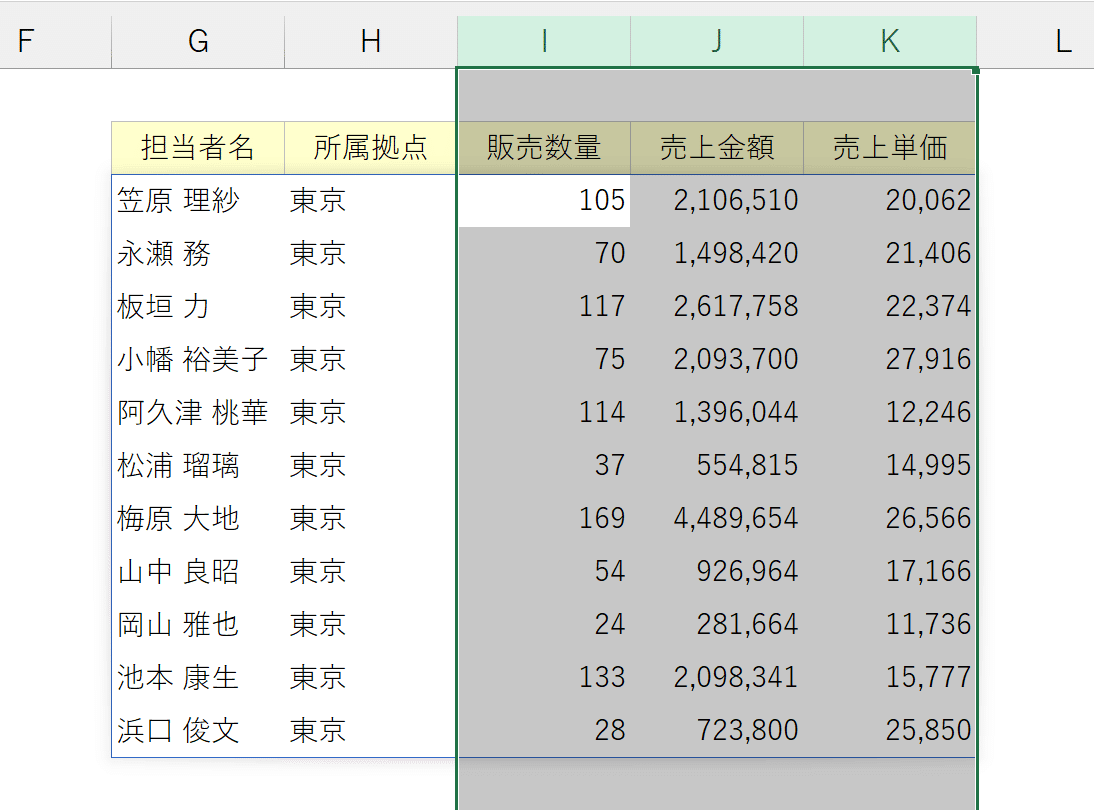
Task: Select sales quantity cell 133
Action: (544, 677)
